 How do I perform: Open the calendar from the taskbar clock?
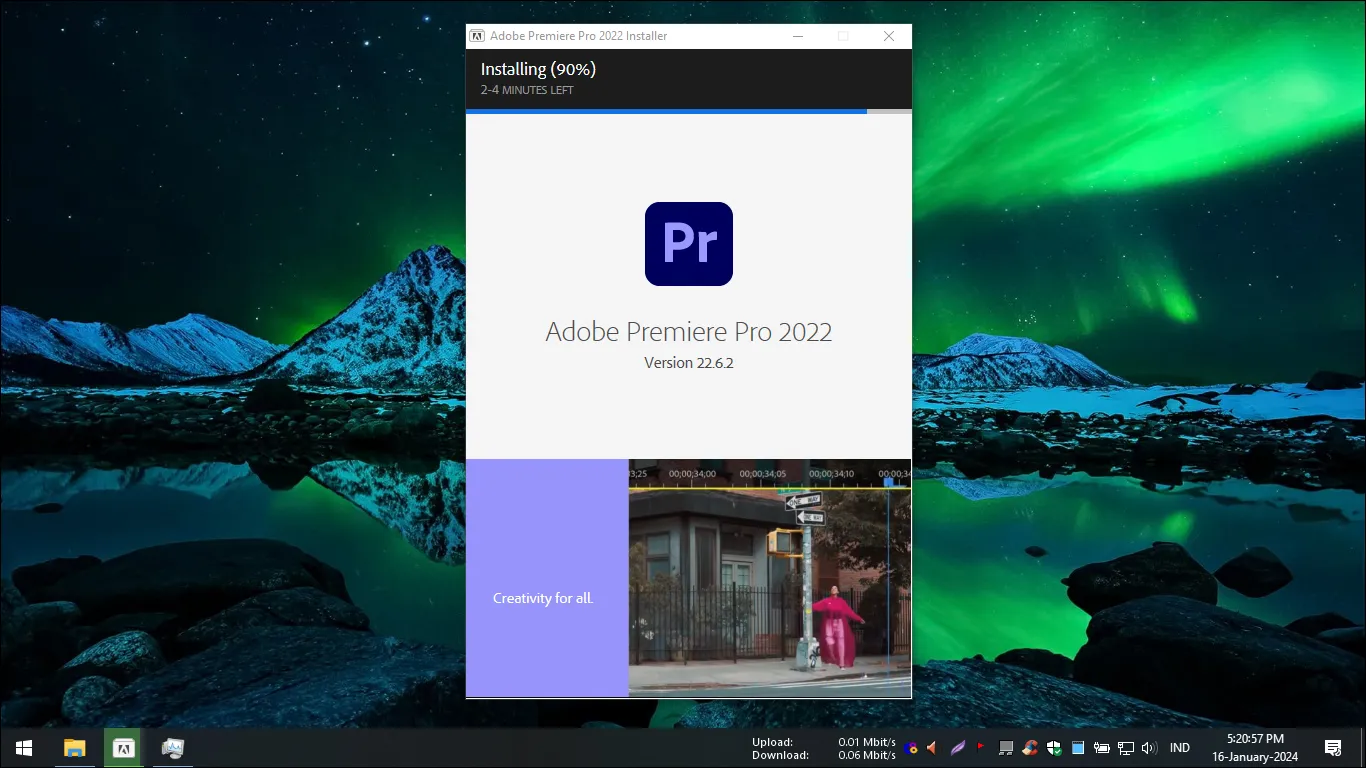point(1255,747)
